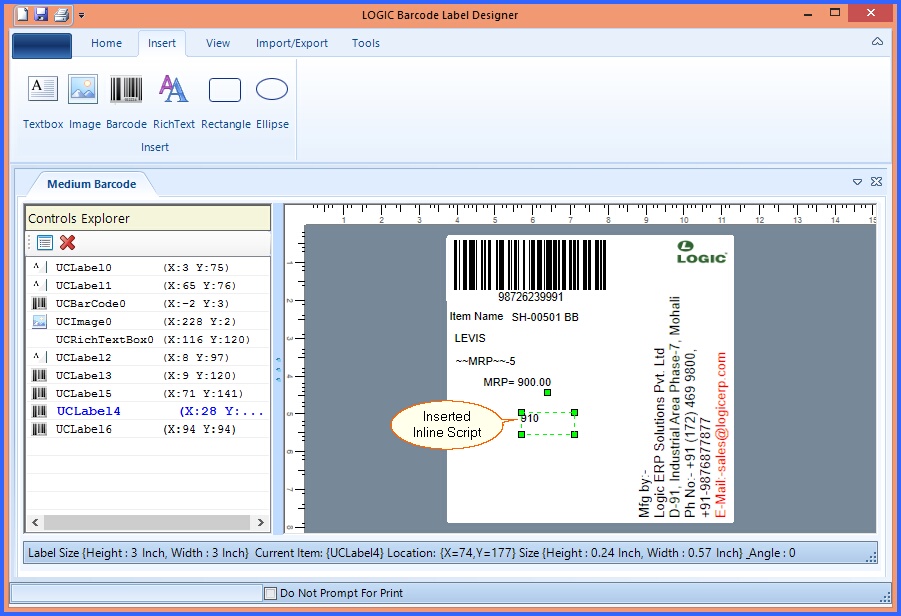Insert an Image control
This screenshot has width=901, height=616.
pos(84,102)
